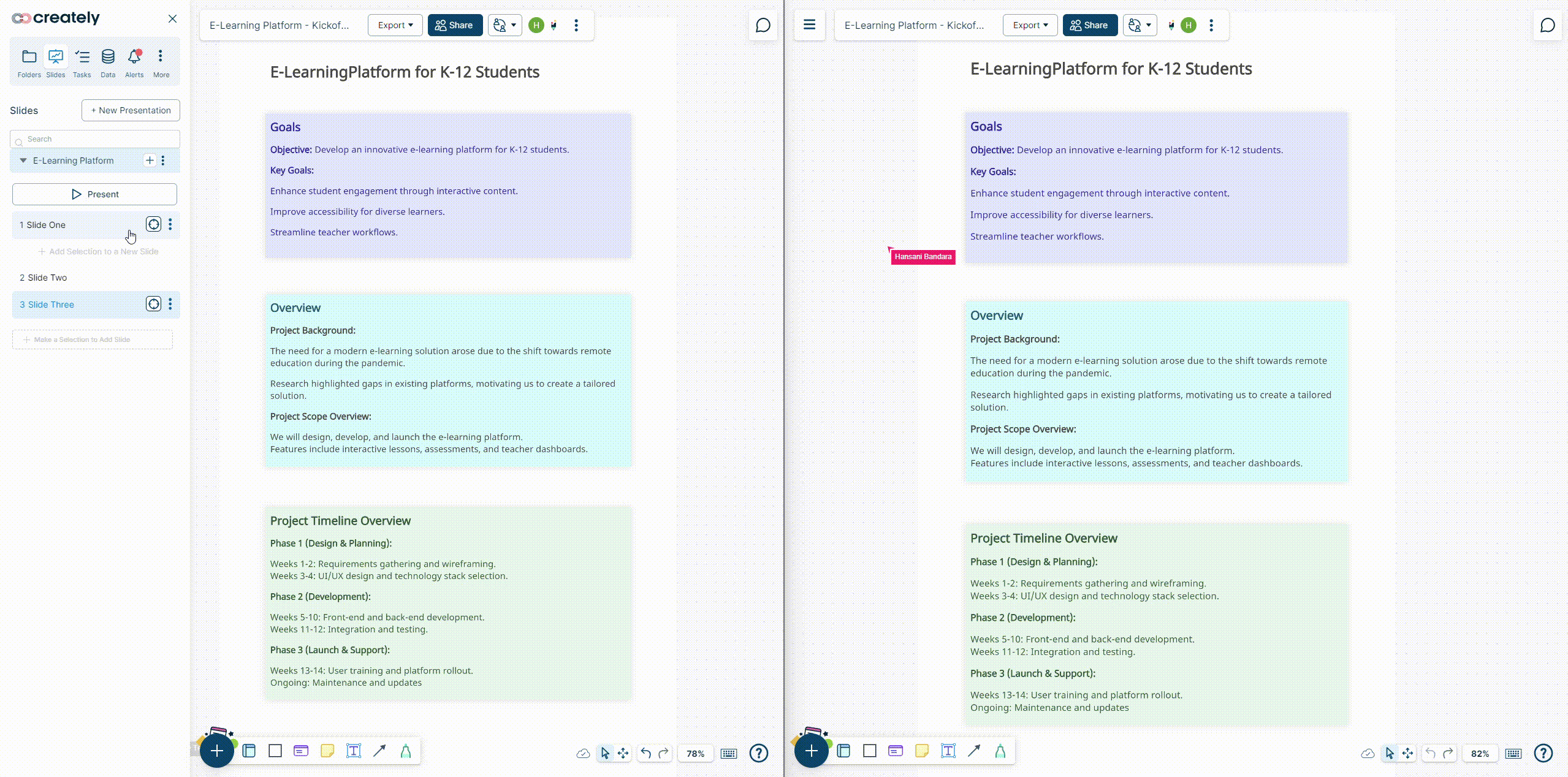Select the Goals card in left window

click(448, 185)
